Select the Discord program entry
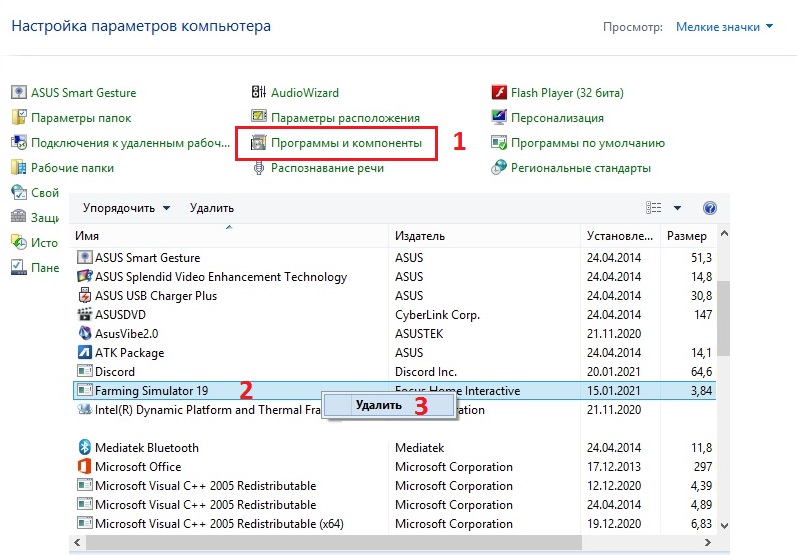Screen dimensions: 797x555 tap(394, 372)
